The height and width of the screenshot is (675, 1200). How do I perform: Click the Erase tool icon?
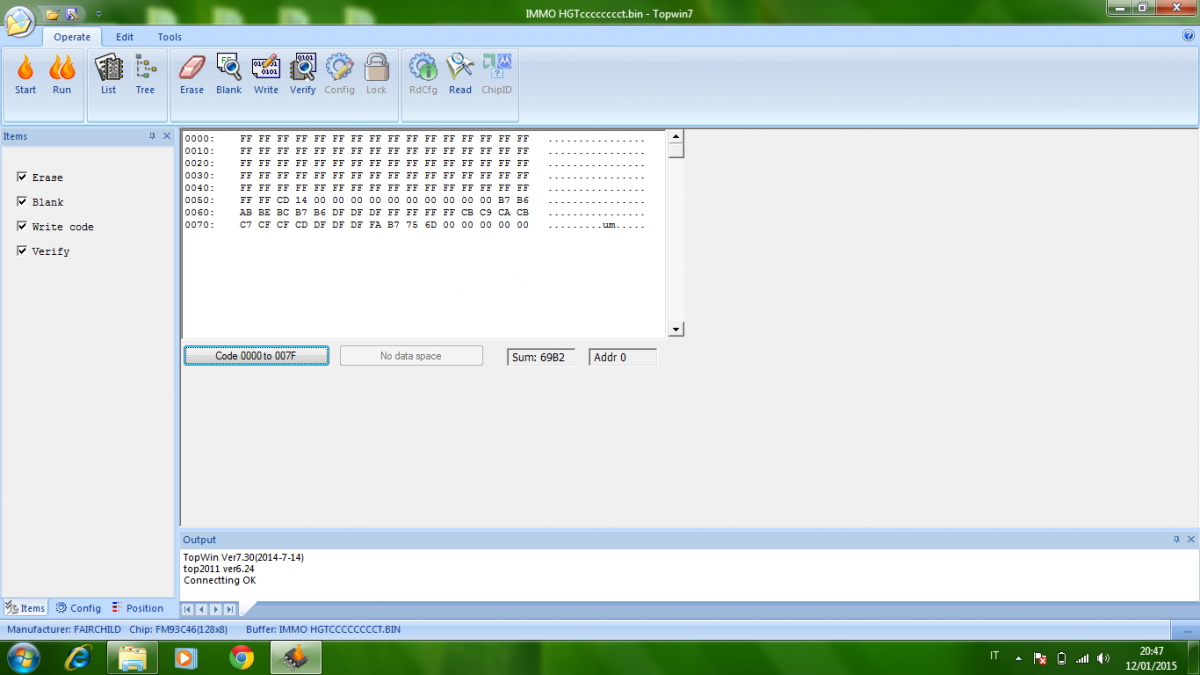tap(191, 68)
